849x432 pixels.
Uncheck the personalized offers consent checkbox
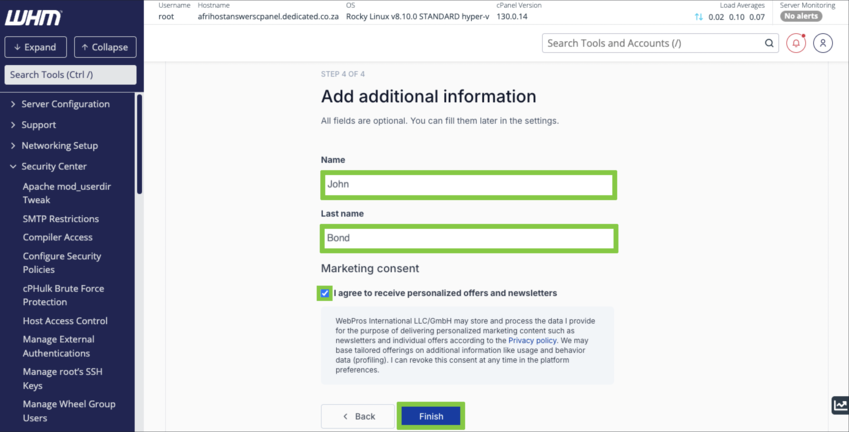(325, 293)
